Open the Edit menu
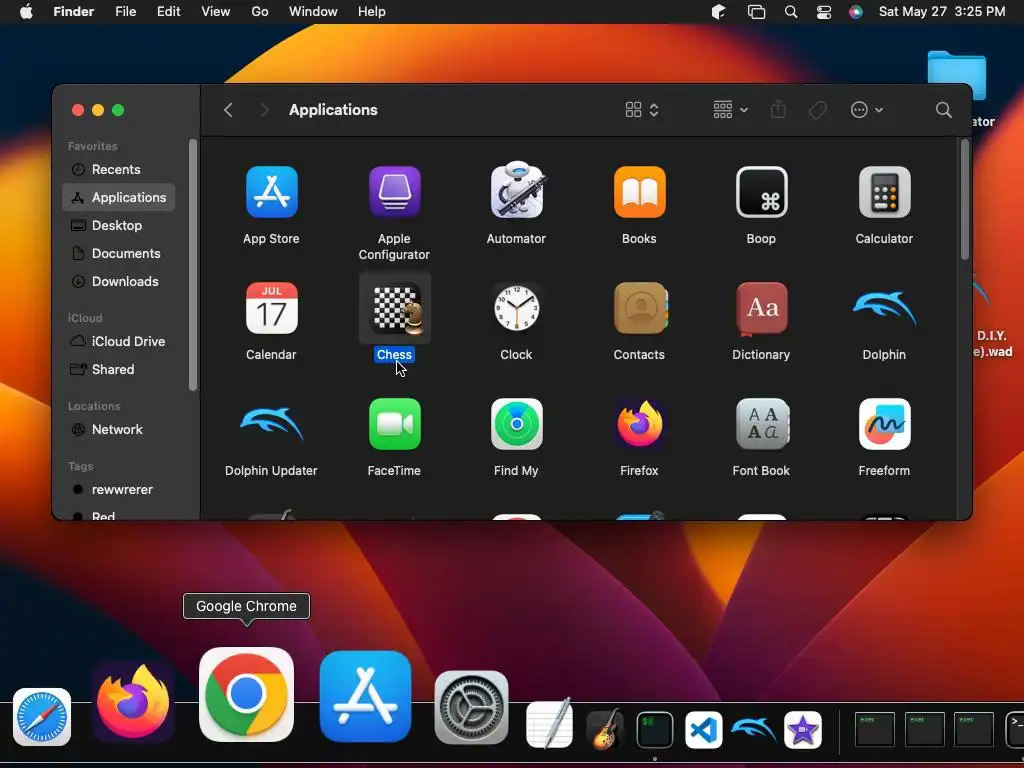1024x768 pixels. click(x=168, y=12)
